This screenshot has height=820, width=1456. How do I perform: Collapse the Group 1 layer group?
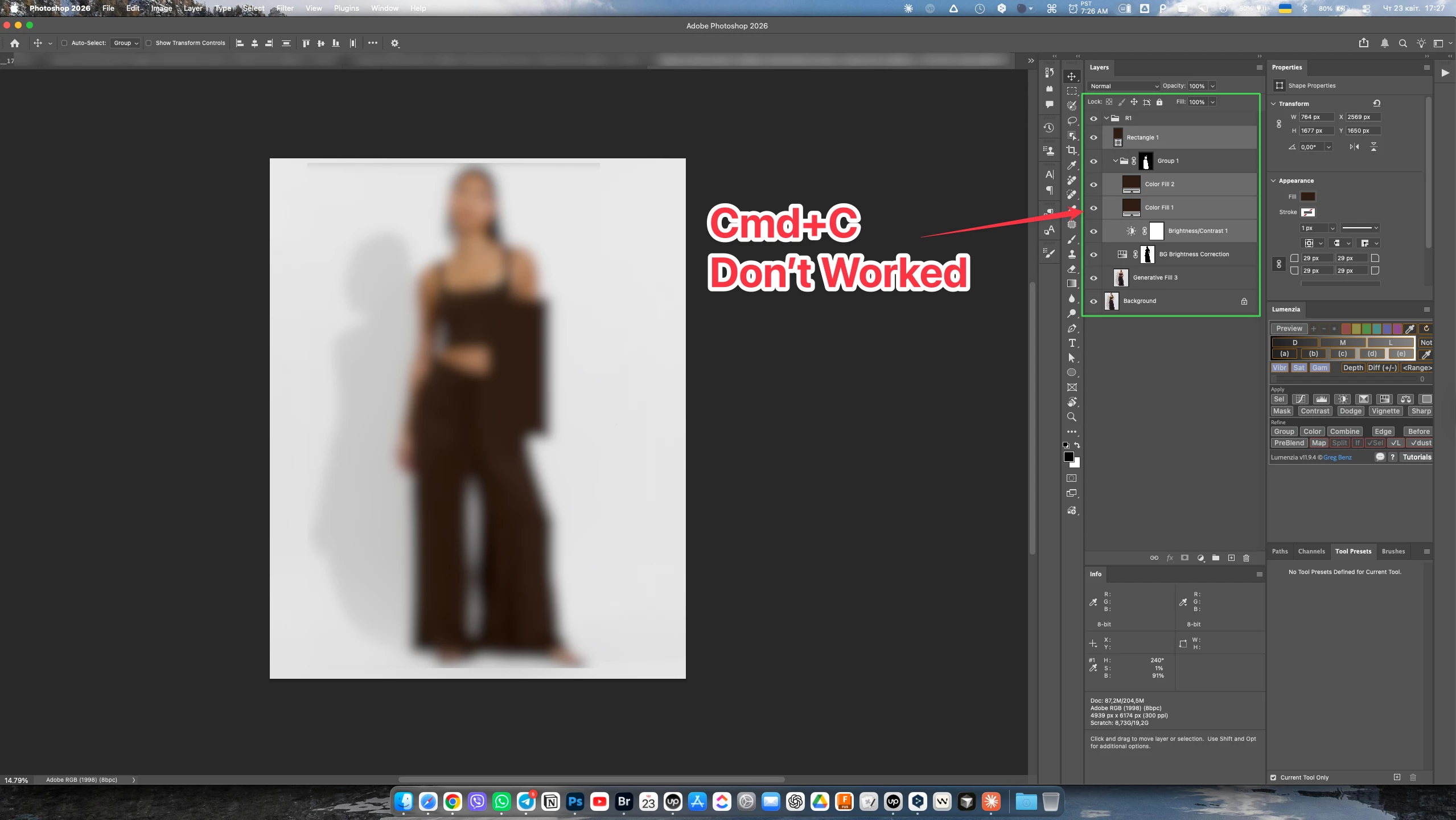point(1115,161)
